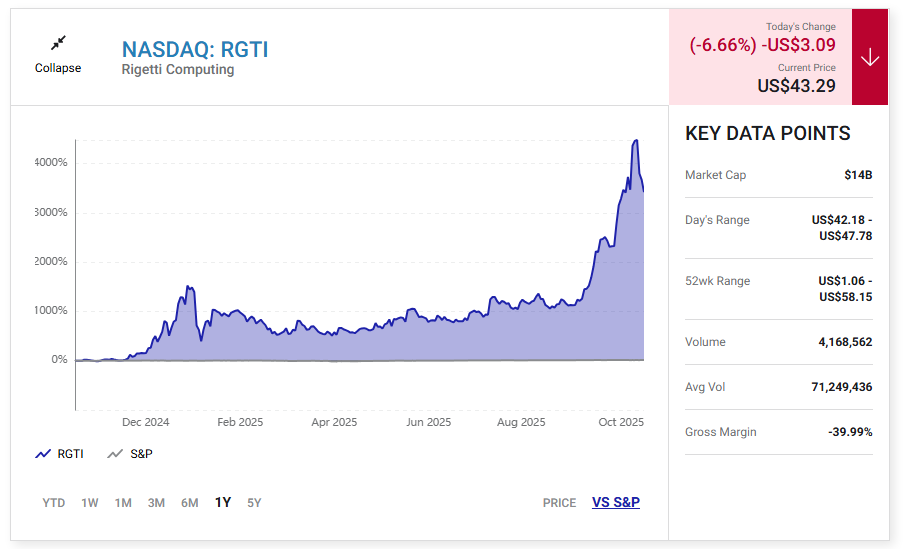
Task: Switch chart to VS S&P view
Action: coord(616,502)
